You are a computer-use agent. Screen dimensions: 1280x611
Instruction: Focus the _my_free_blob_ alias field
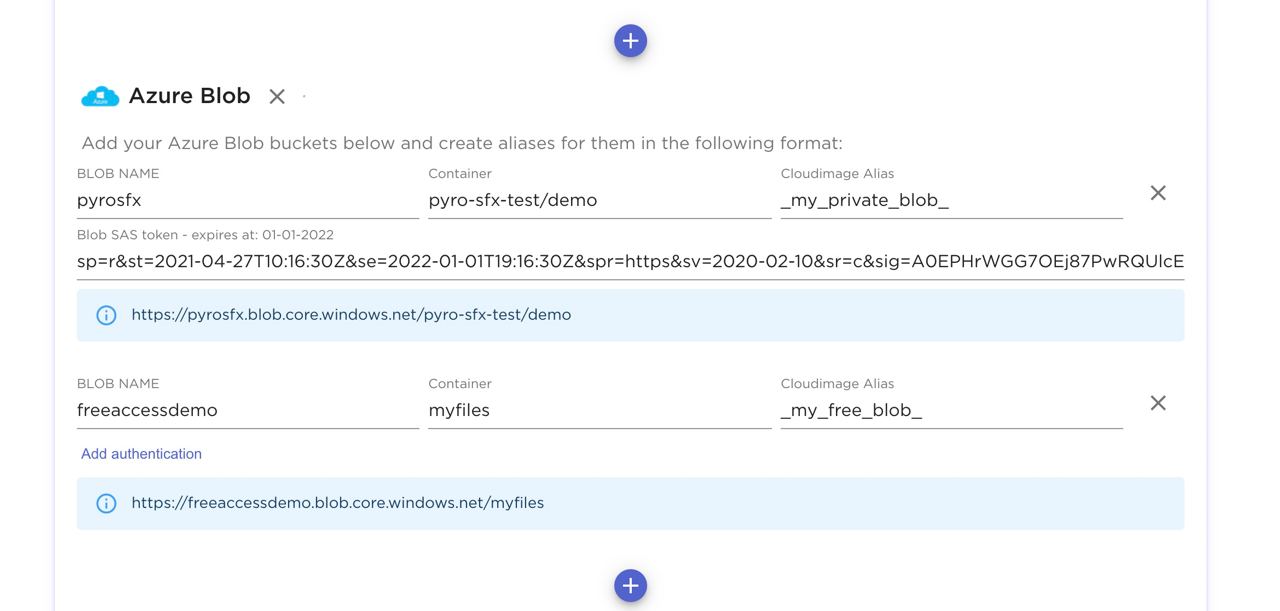950,410
